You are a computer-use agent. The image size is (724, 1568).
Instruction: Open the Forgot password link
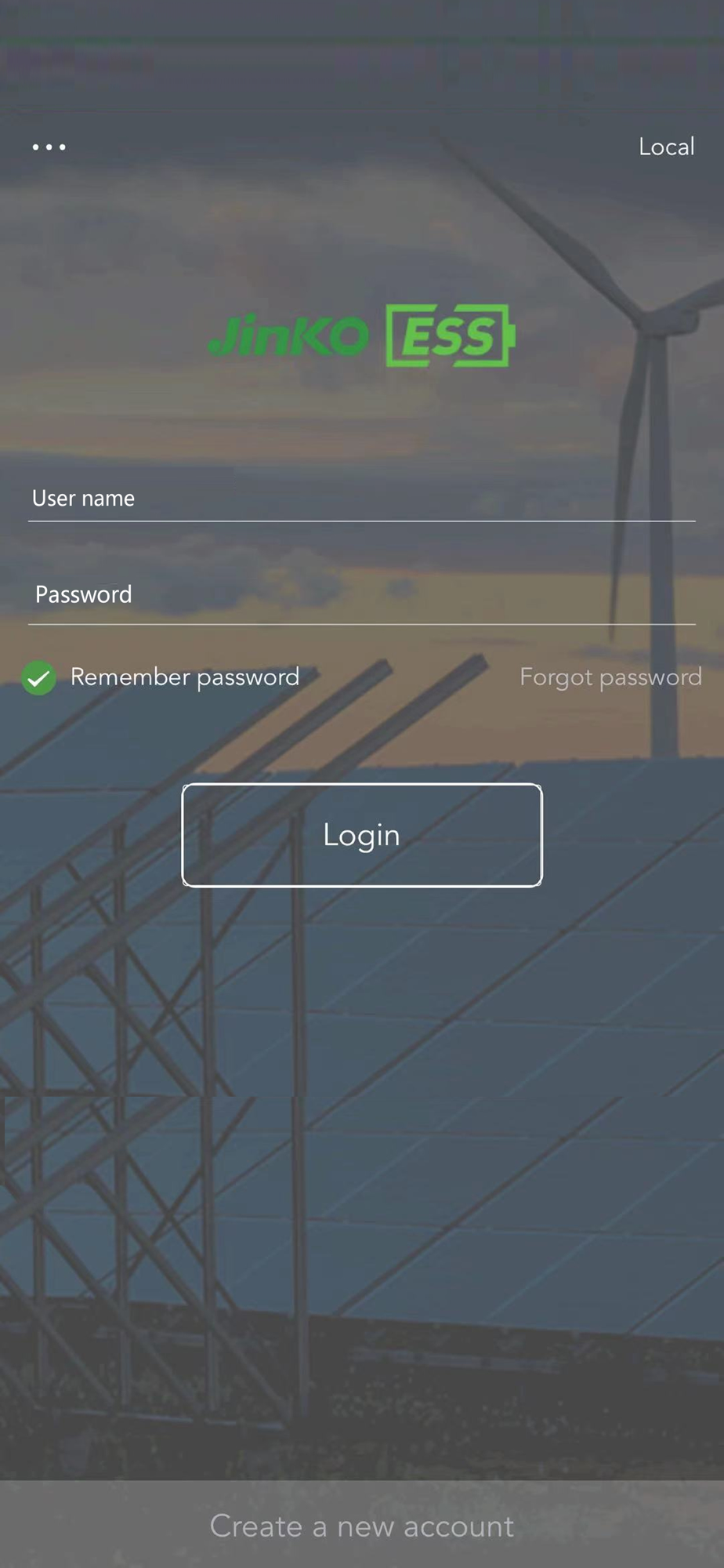(x=610, y=677)
